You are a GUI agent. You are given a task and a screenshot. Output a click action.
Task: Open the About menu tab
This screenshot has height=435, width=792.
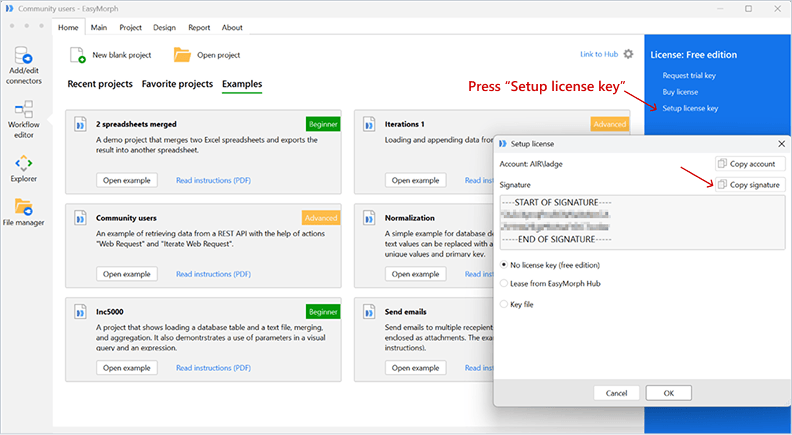click(232, 27)
